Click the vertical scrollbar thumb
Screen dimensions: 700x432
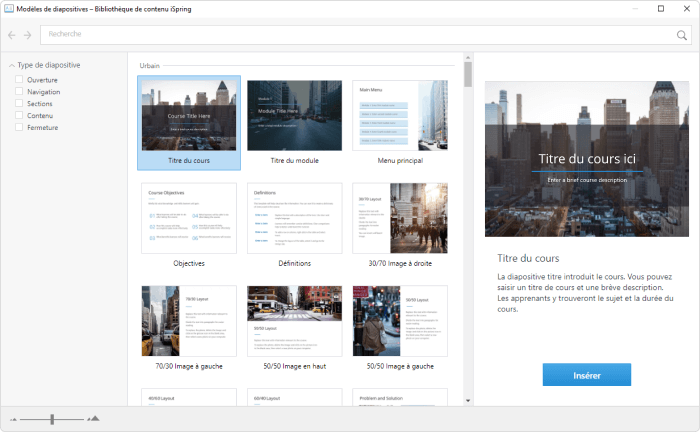pos(468,74)
